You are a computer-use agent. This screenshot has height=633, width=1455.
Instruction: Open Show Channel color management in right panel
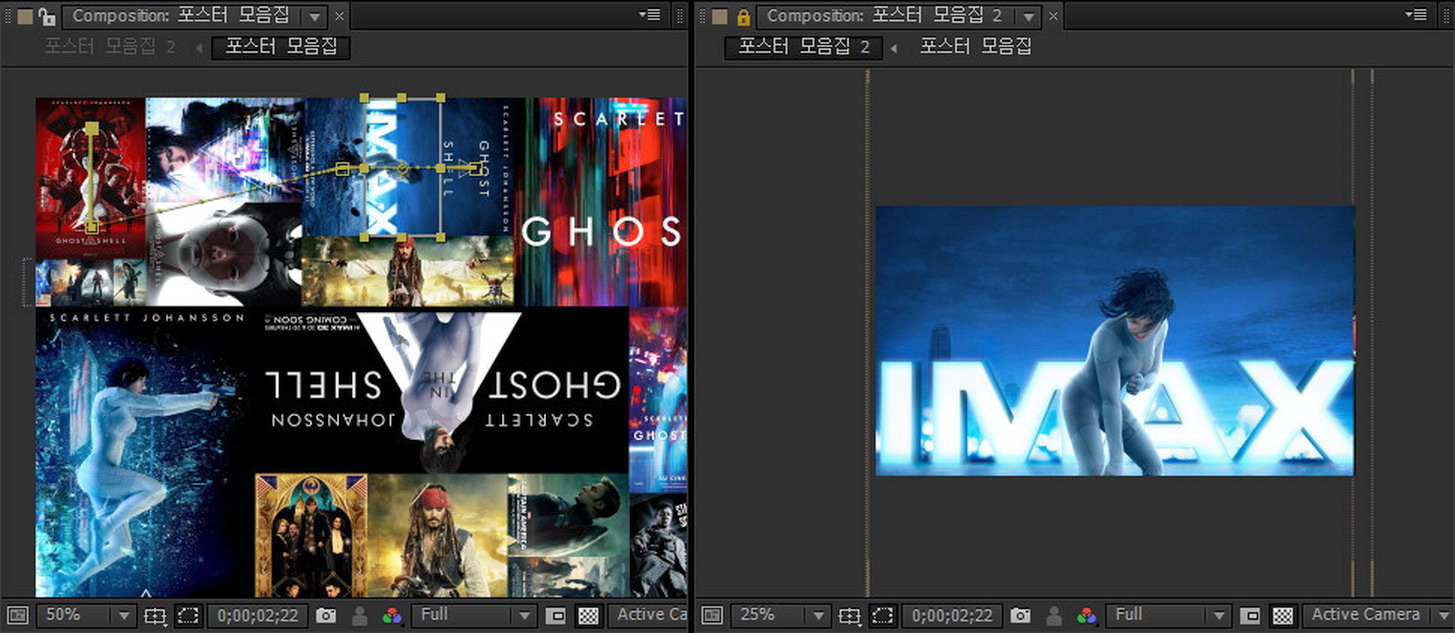(x=1087, y=616)
